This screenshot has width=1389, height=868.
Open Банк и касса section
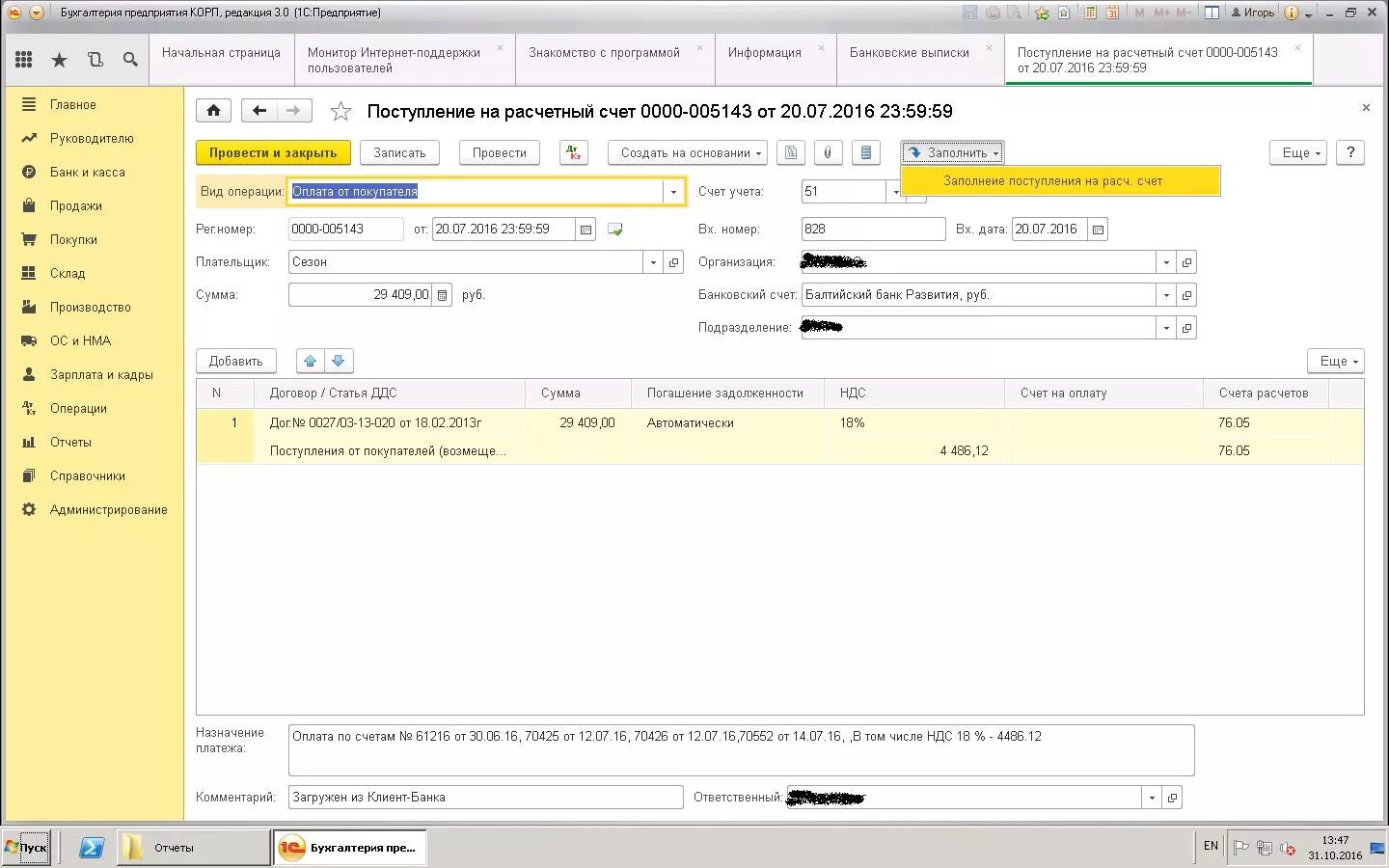(88, 173)
